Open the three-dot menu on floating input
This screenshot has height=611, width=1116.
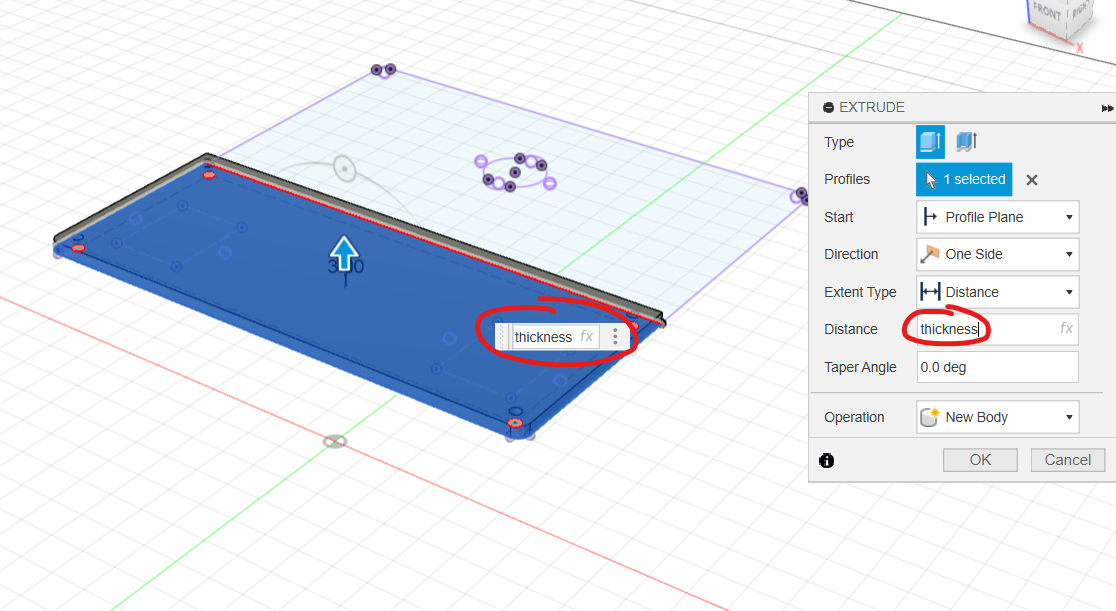[x=615, y=337]
